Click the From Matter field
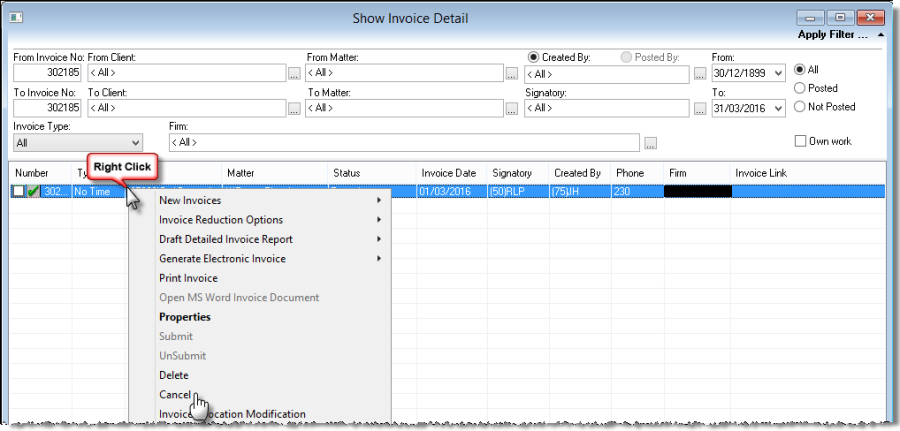Screen dimensions: 900x431 [x=405, y=73]
